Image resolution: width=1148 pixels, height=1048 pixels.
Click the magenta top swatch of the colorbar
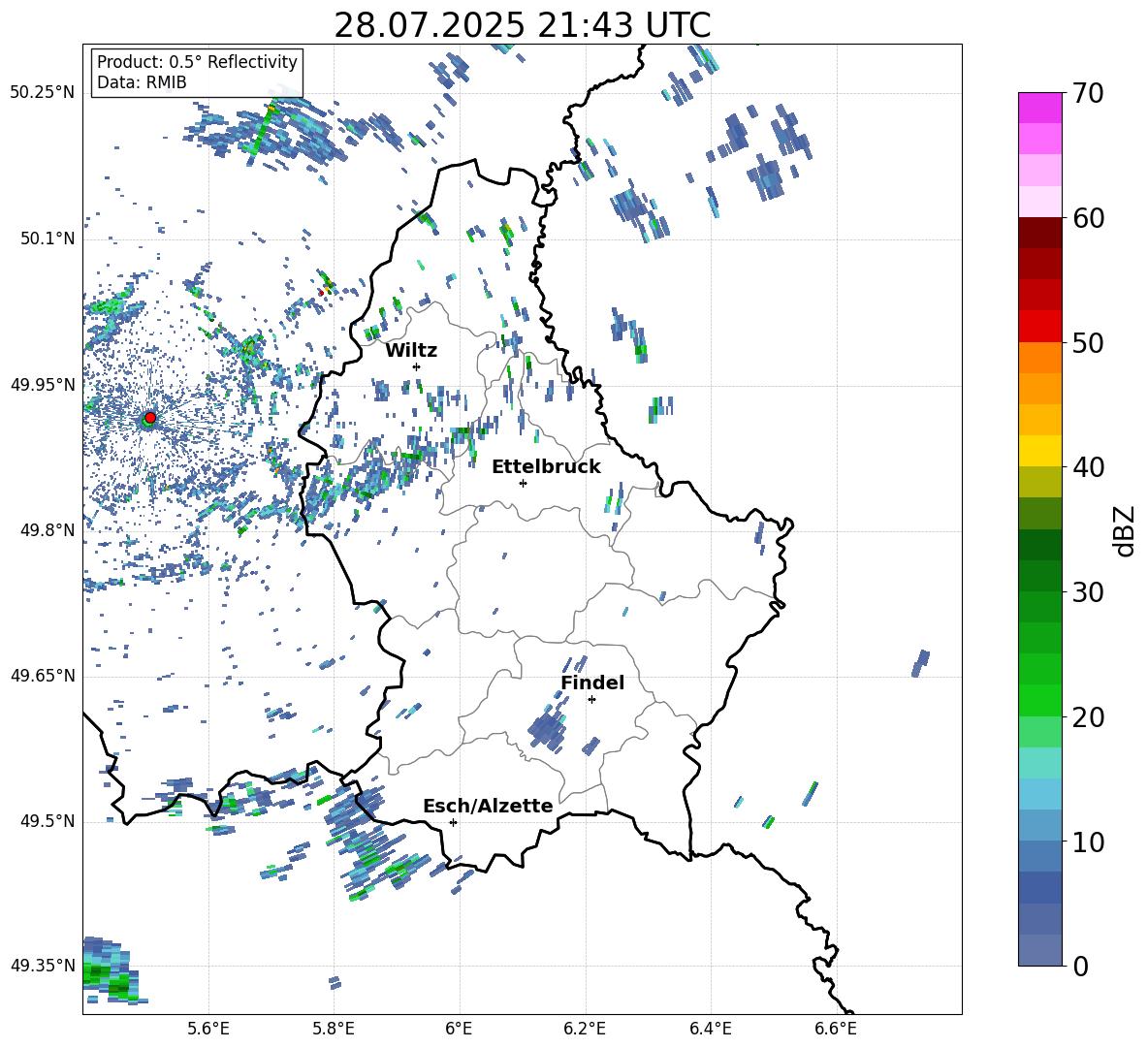tap(1039, 108)
